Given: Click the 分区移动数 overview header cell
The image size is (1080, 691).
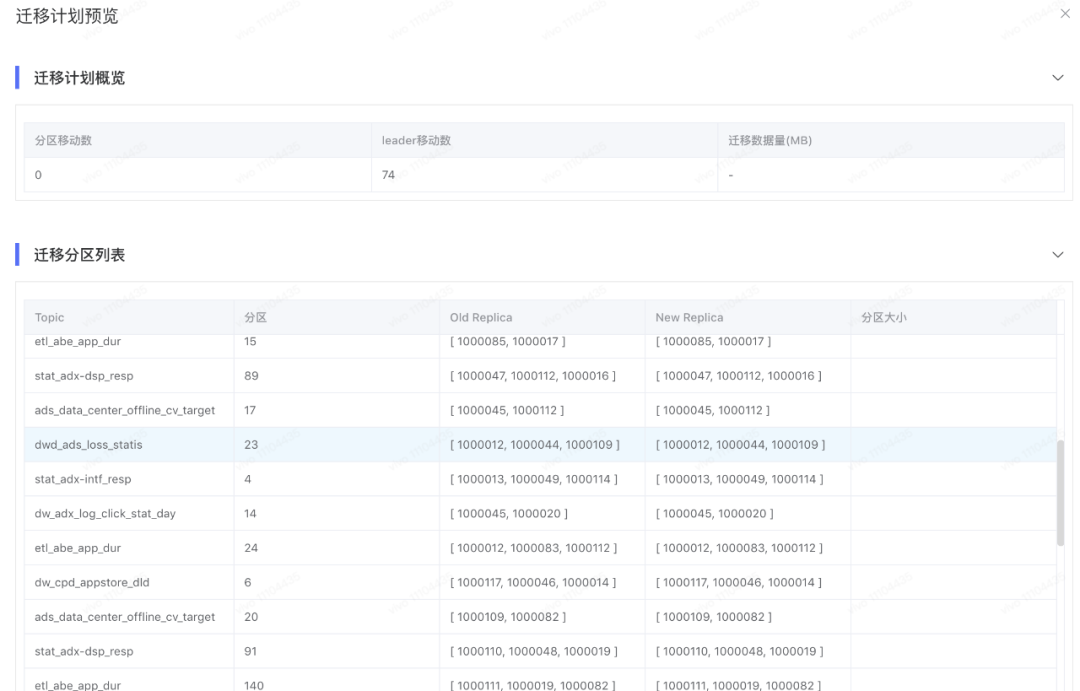Looking at the screenshot, I should [63, 140].
